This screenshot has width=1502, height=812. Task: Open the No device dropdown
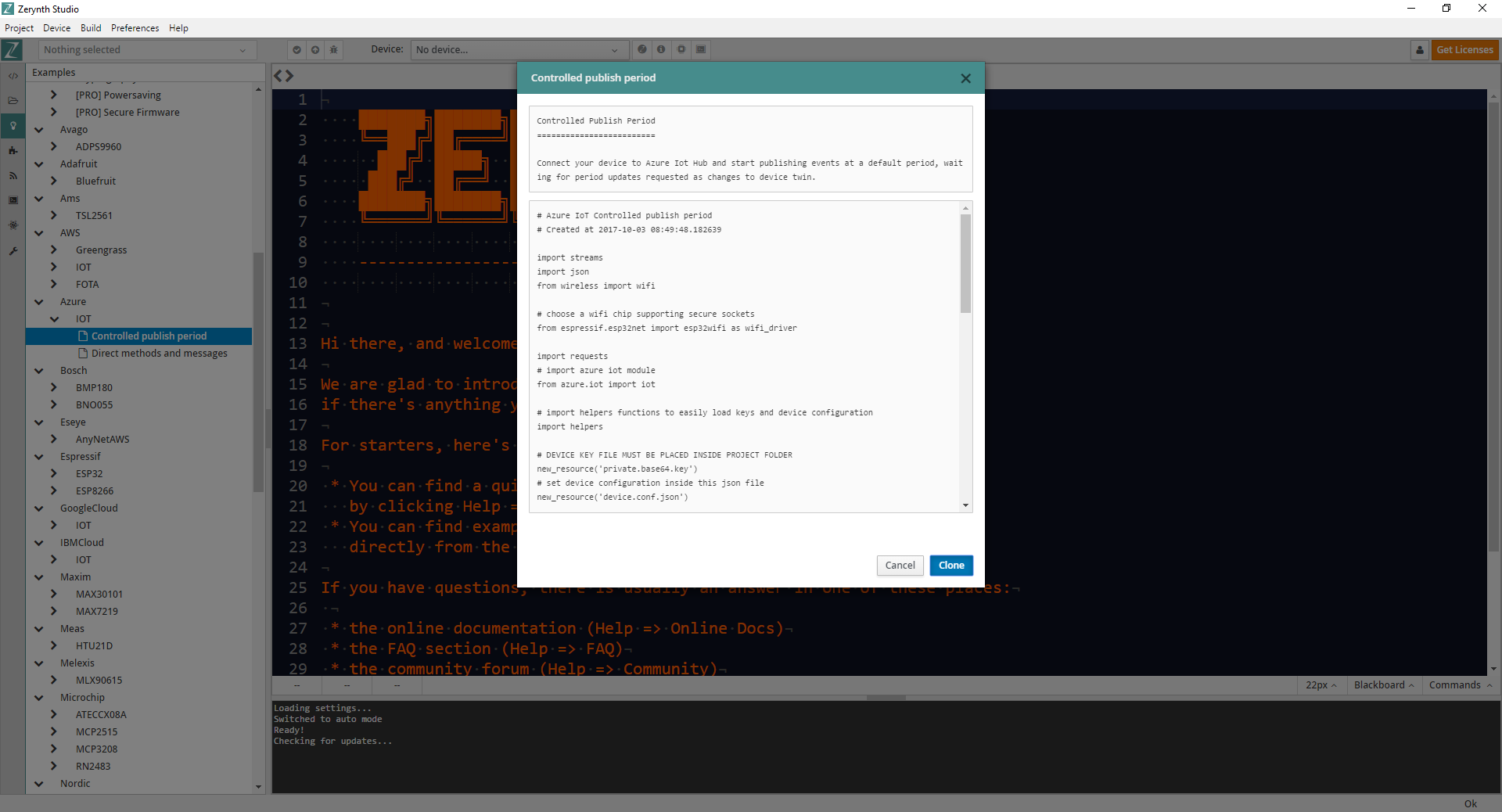tap(519, 50)
